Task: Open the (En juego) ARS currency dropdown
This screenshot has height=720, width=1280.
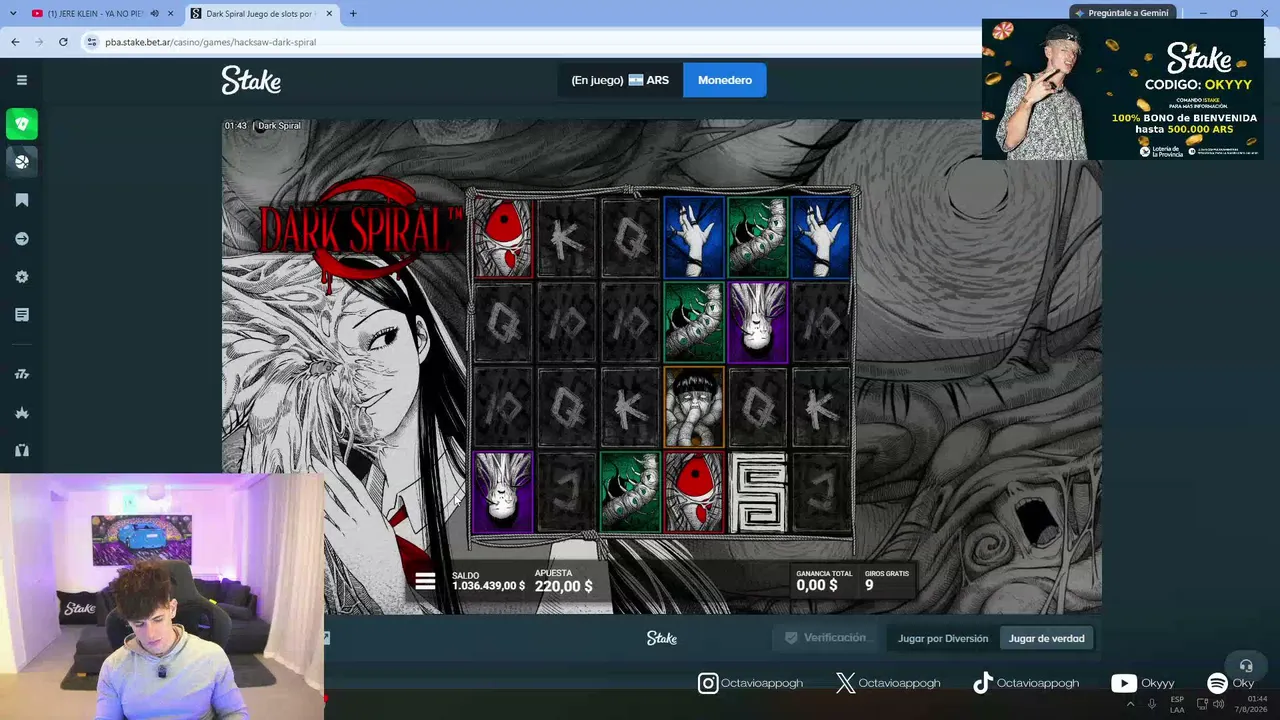Action: [x=620, y=80]
